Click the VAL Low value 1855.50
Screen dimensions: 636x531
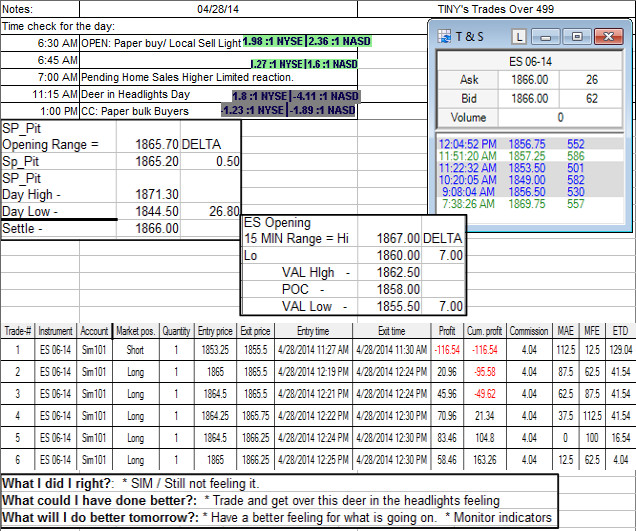398,306
